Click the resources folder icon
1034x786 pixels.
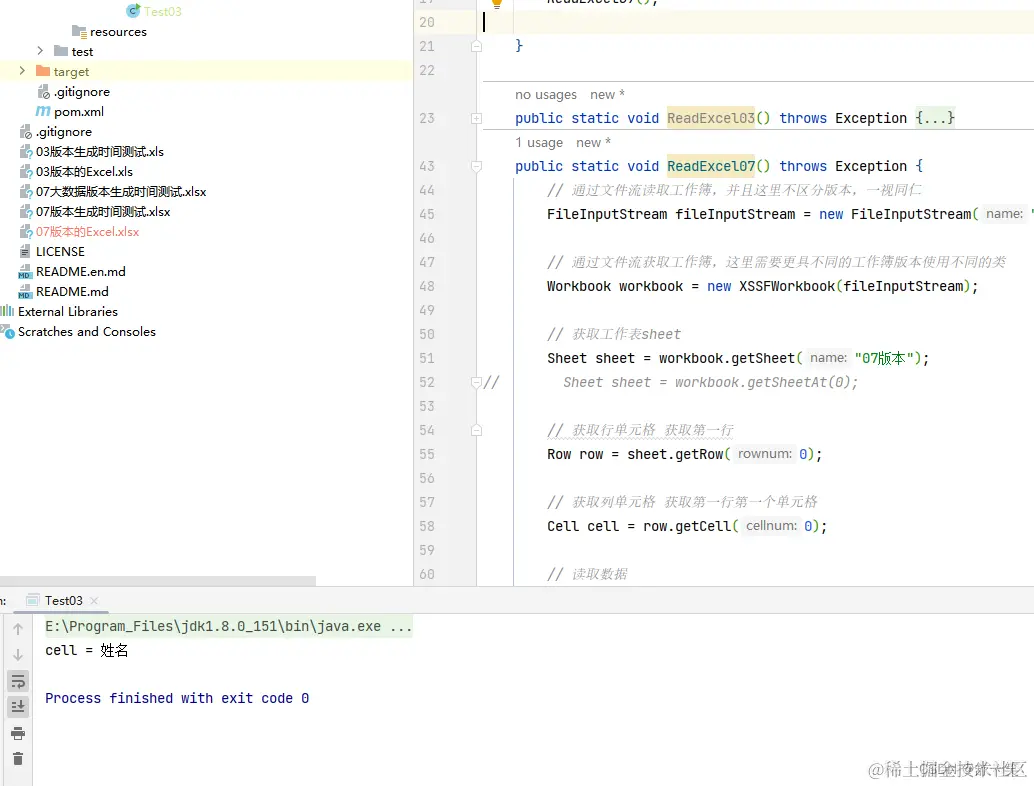pyautogui.click(x=79, y=31)
